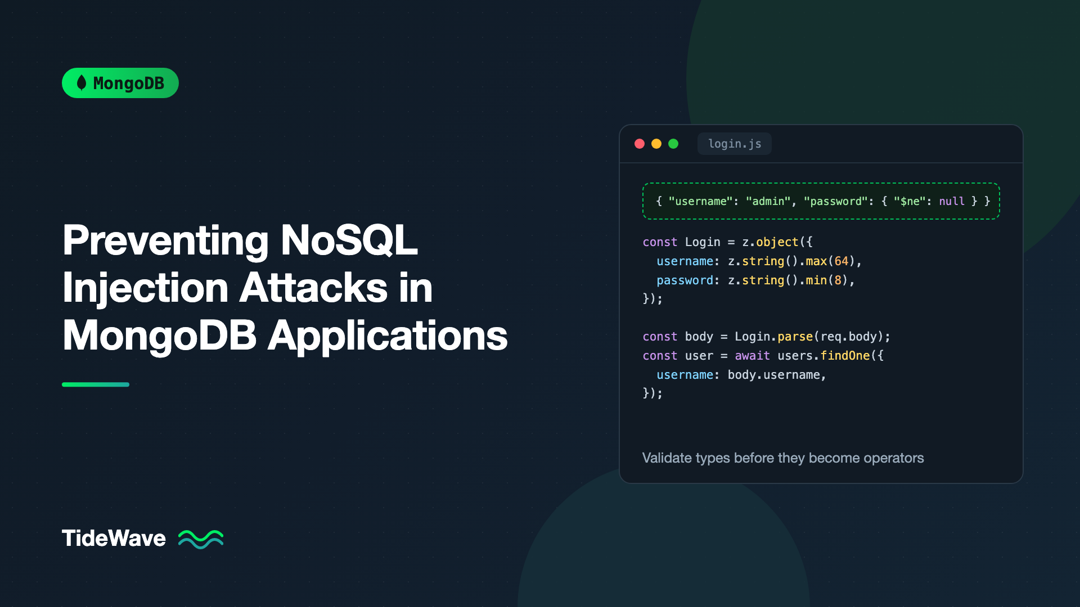
Task: Click the TideWave wave logo icon
Action: click(x=200, y=539)
